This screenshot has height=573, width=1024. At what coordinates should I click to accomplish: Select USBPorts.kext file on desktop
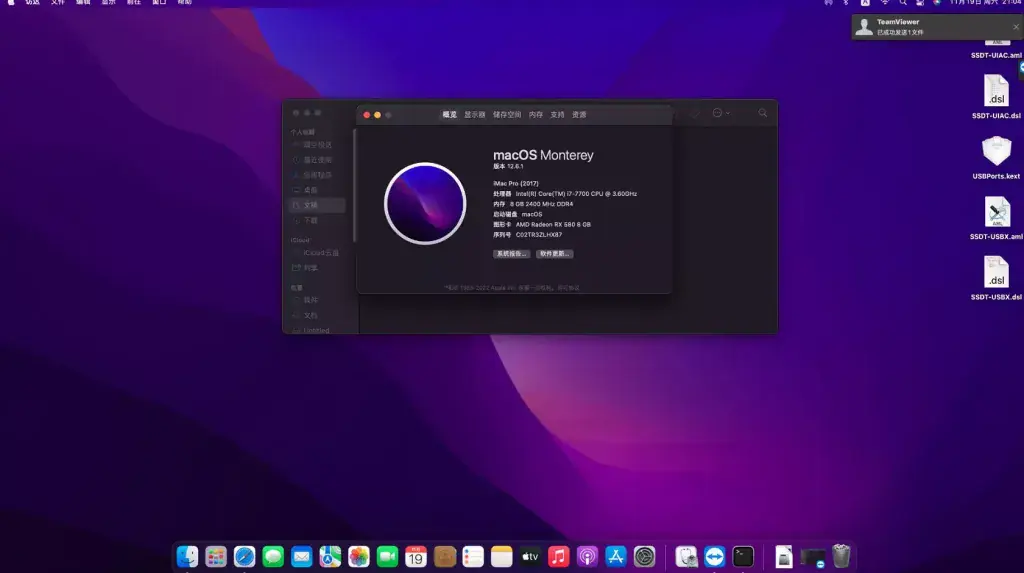(x=997, y=157)
